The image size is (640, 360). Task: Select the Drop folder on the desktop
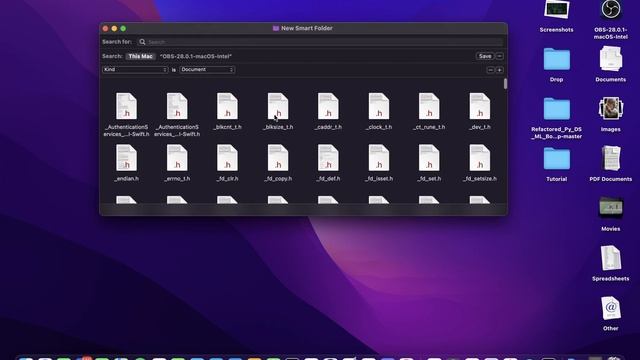tap(556, 59)
